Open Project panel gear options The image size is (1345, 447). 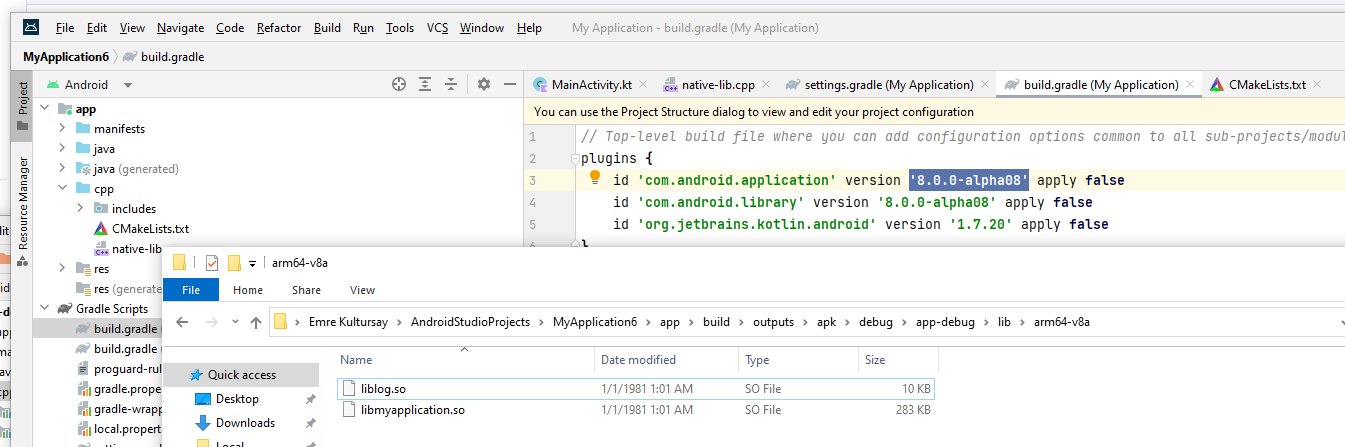click(484, 85)
